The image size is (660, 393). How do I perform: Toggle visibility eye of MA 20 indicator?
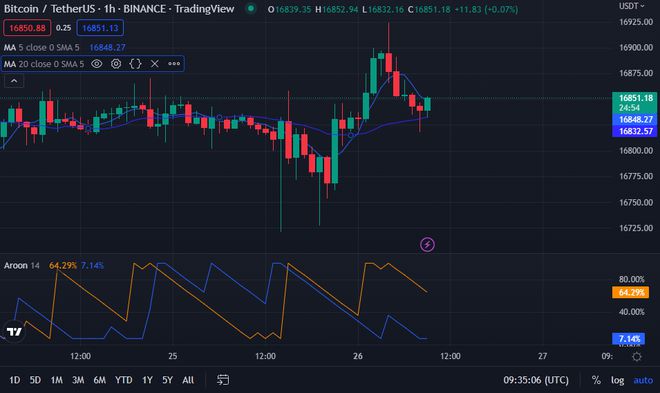point(97,64)
